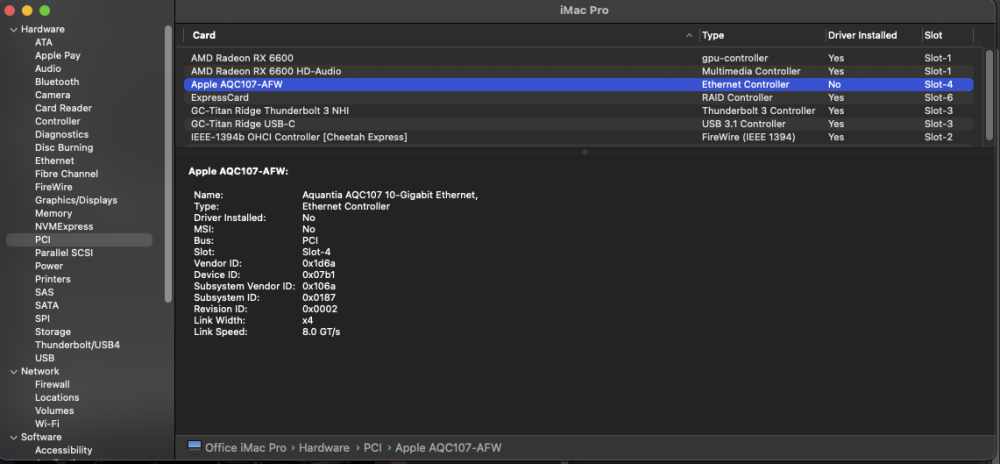Image resolution: width=1000 pixels, height=464 pixels.
Task: Open SPI category
Action: point(42,319)
